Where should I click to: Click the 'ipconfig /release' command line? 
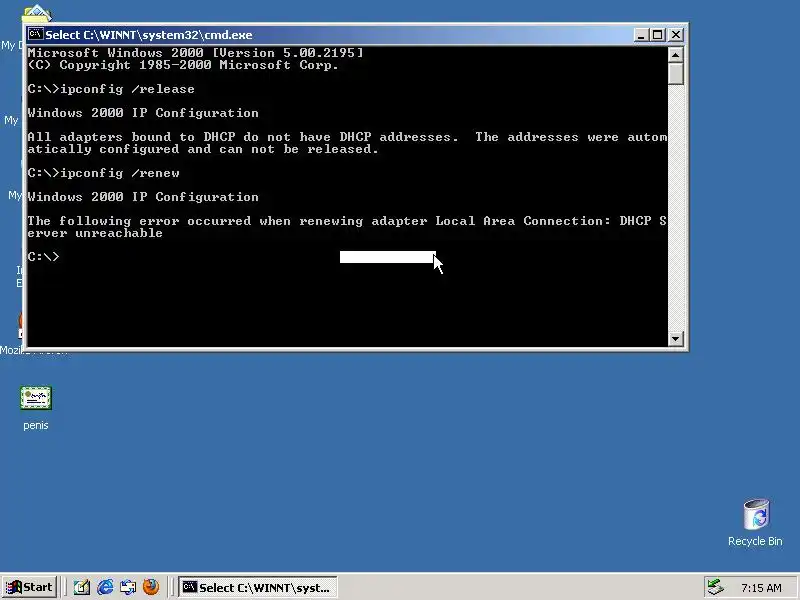point(111,89)
